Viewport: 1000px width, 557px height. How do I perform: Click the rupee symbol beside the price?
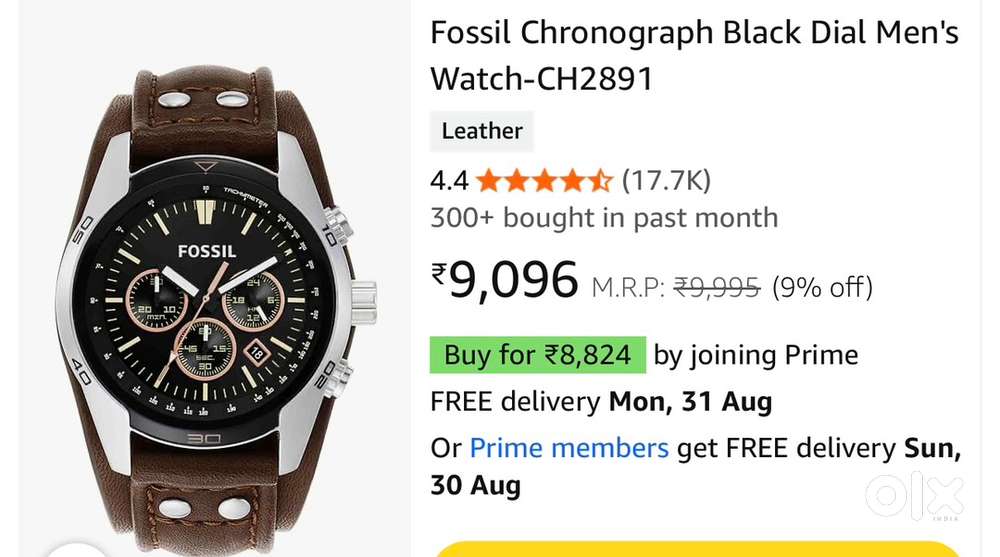(439, 274)
